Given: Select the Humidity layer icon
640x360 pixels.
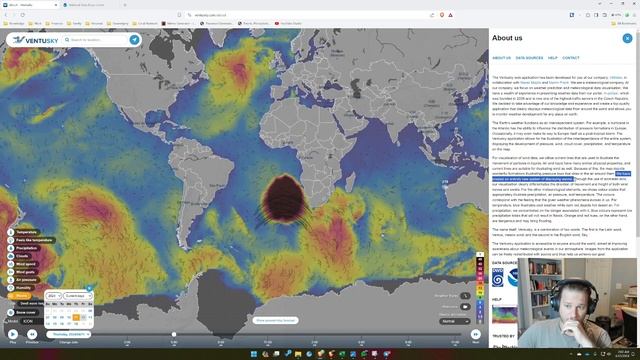Looking at the screenshot, I should [x=11, y=288].
